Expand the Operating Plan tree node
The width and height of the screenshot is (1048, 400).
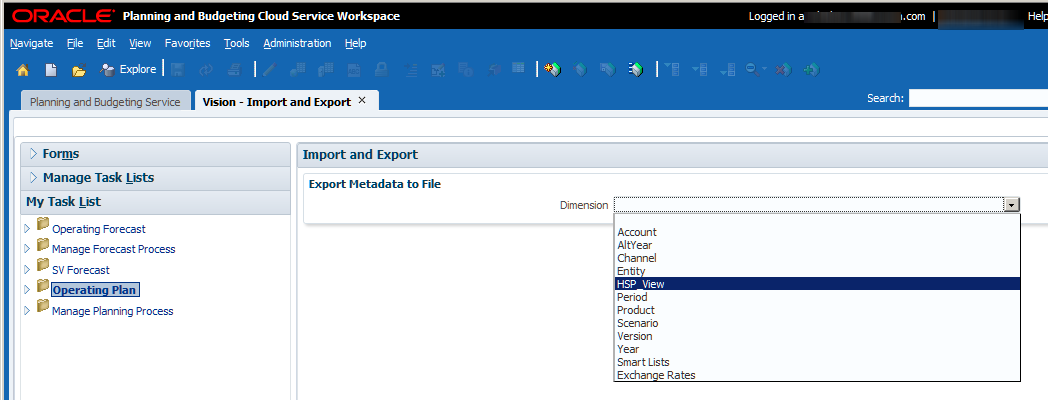(27, 290)
